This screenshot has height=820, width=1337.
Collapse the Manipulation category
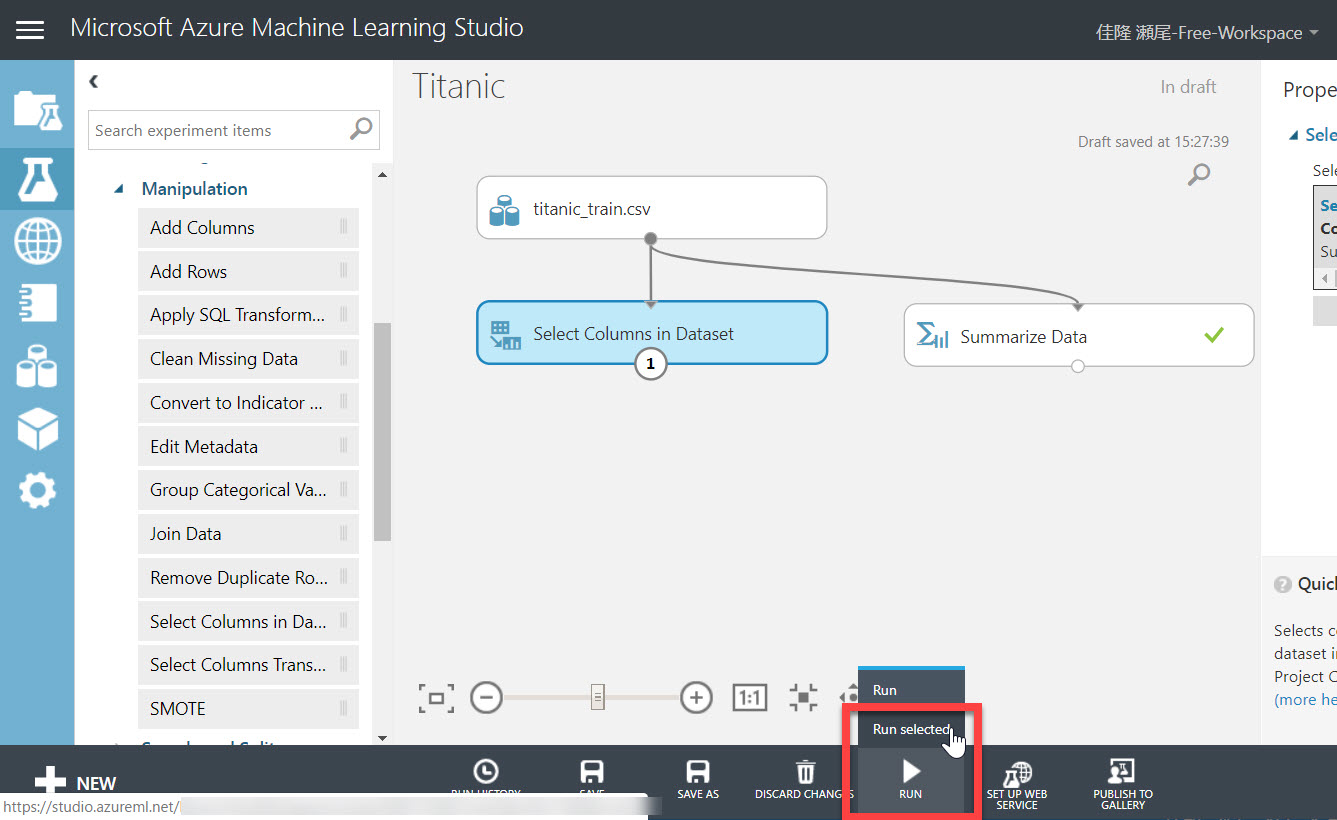click(x=119, y=189)
